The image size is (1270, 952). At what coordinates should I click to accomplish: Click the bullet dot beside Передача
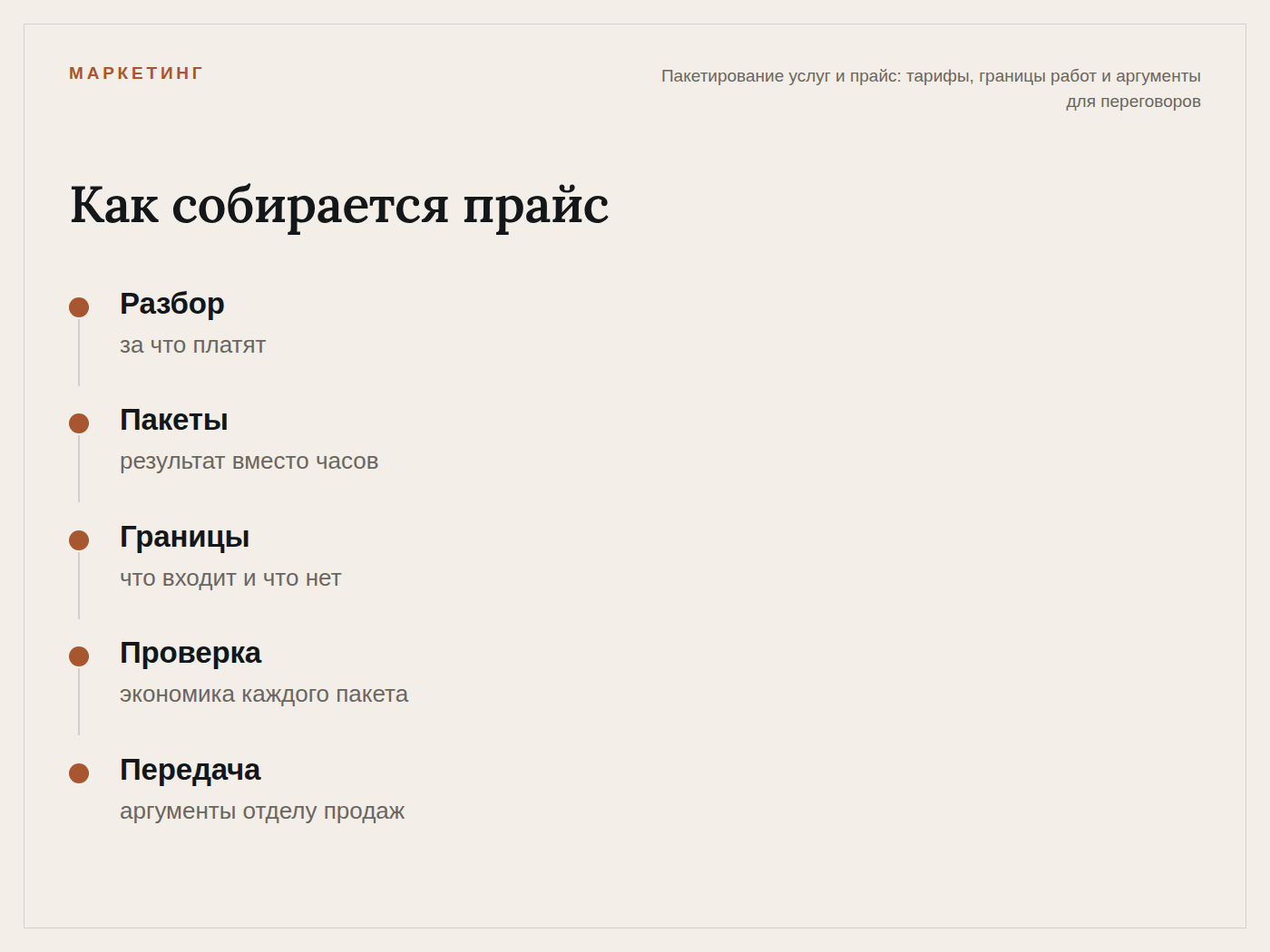click(79, 773)
